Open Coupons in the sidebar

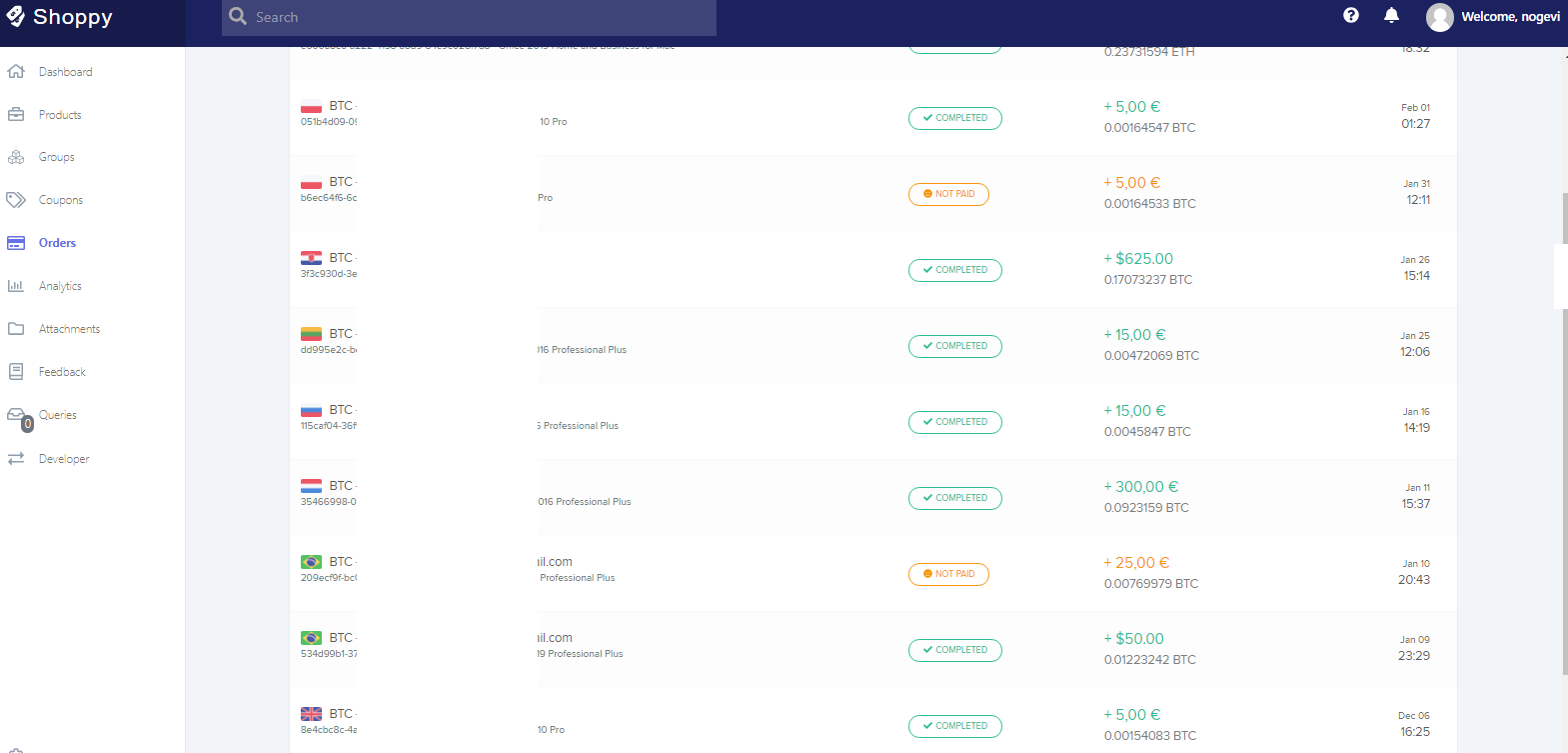coord(61,200)
